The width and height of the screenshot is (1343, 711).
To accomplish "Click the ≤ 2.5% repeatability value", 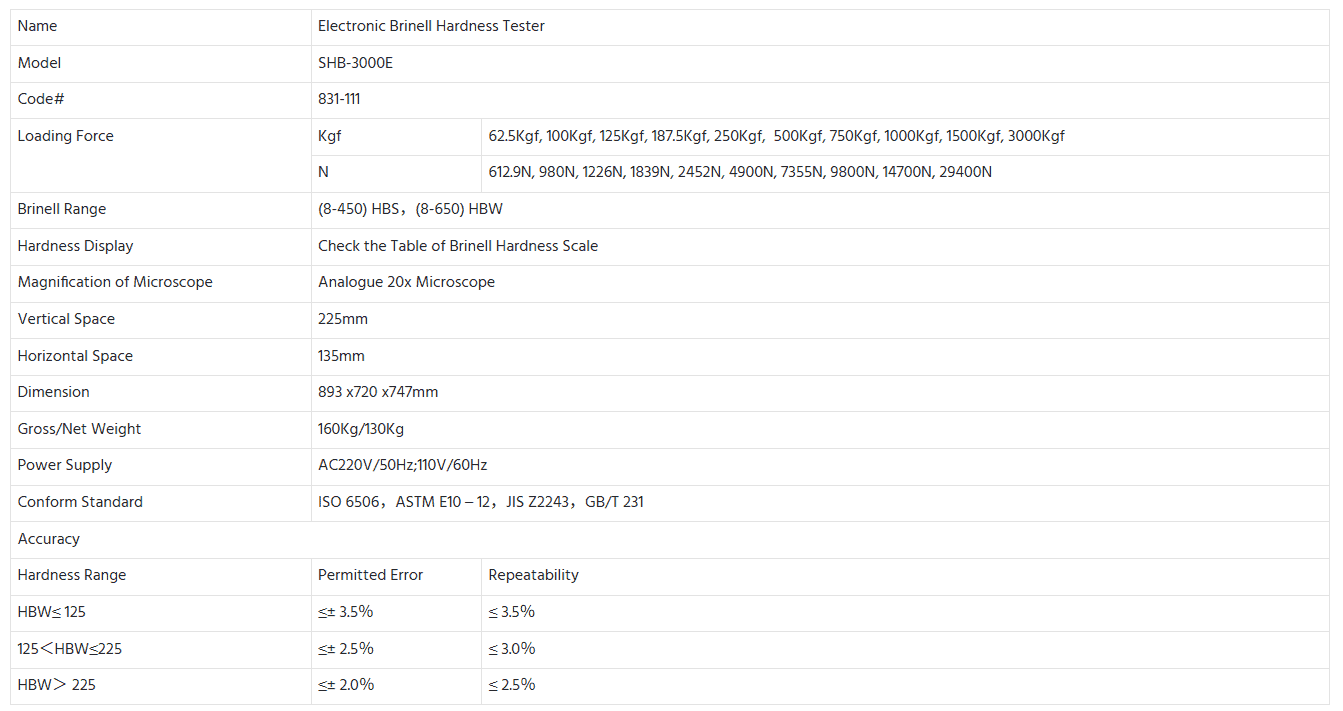I will pyautogui.click(x=512, y=685).
